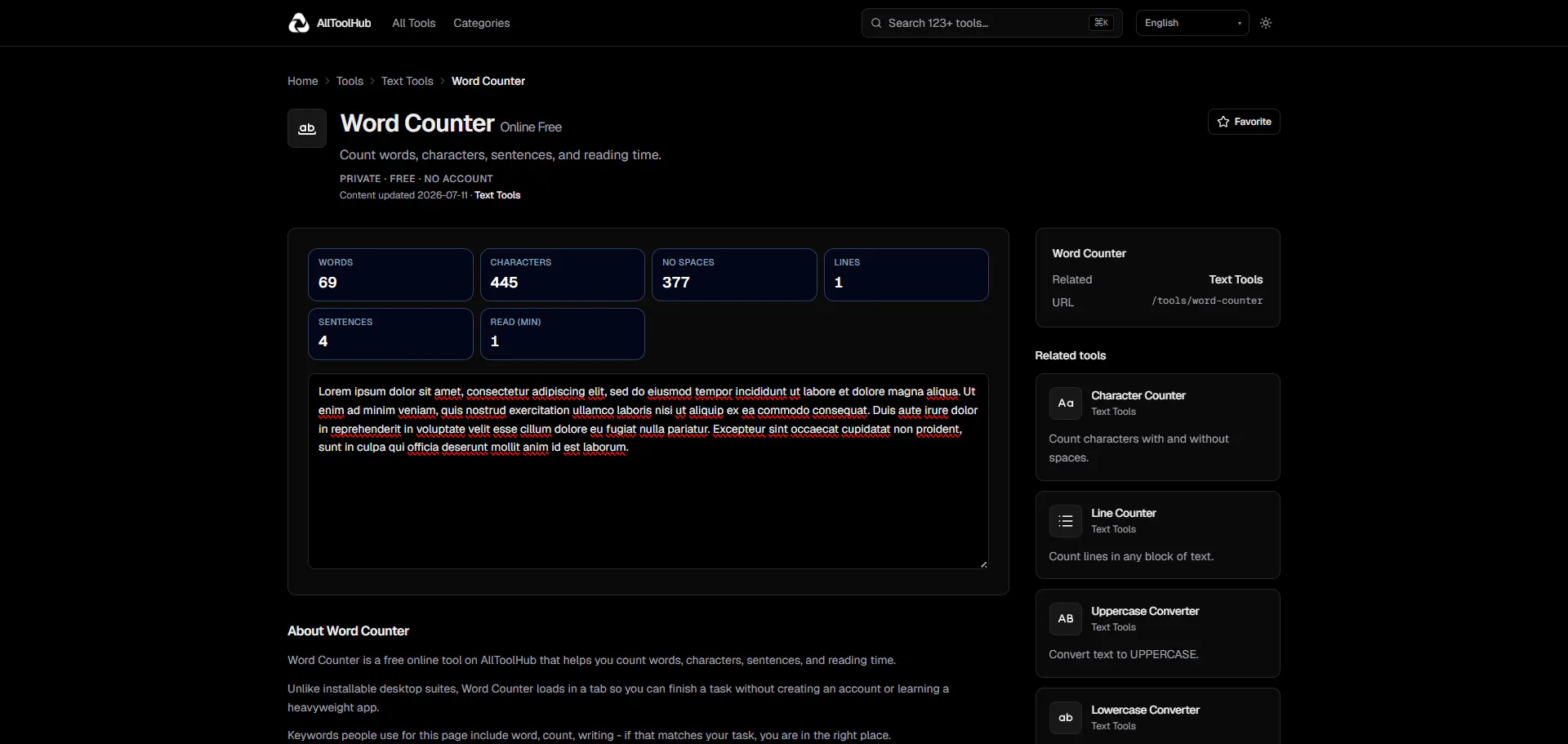
Task: Click Text Tools link in Word Counter sidebar
Action: [1236, 279]
